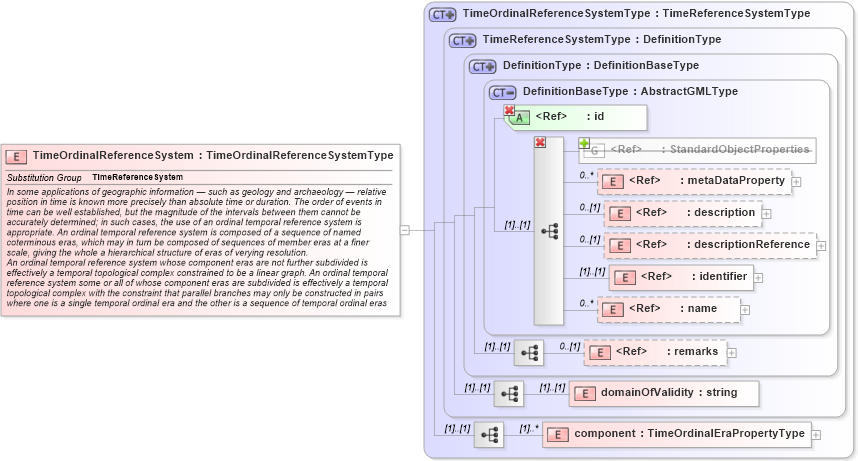Click the green plus on StandardObjectProperties group
Image resolution: width=858 pixels, height=461 pixels.
584,143
